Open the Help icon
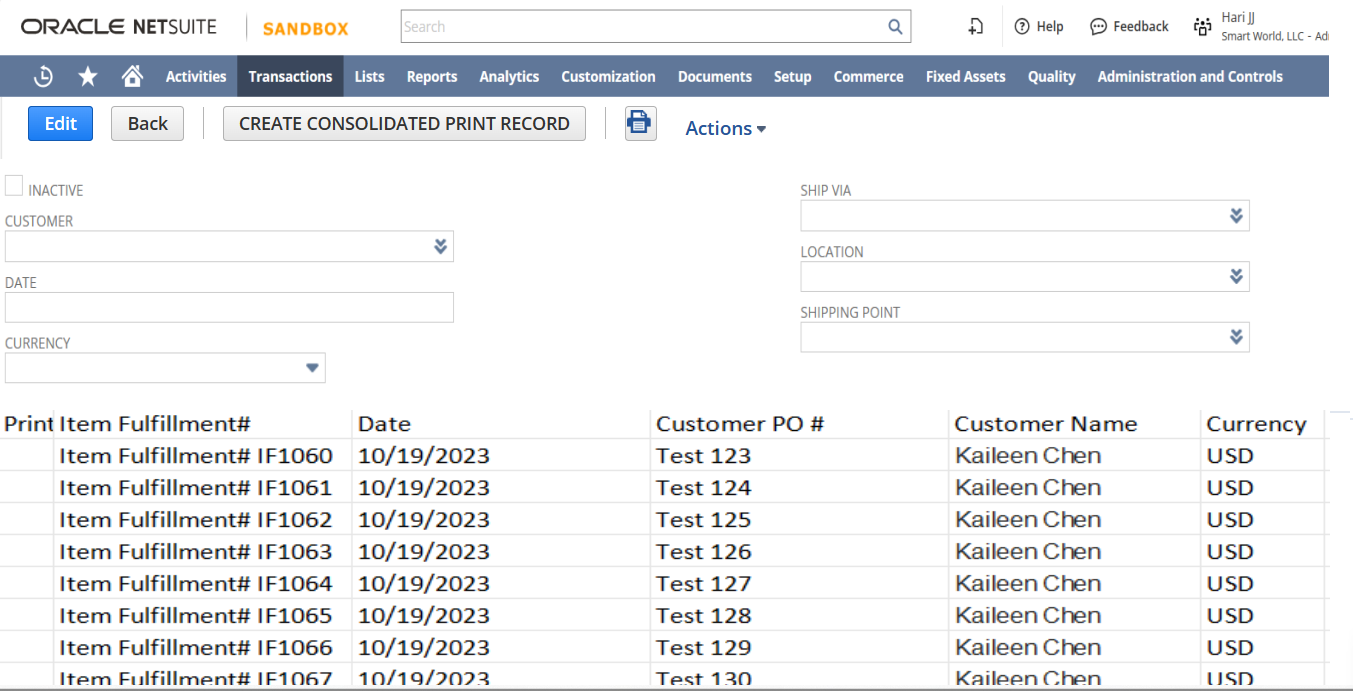Viewport: 1353px width, 691px height. tap(1022, 27)
